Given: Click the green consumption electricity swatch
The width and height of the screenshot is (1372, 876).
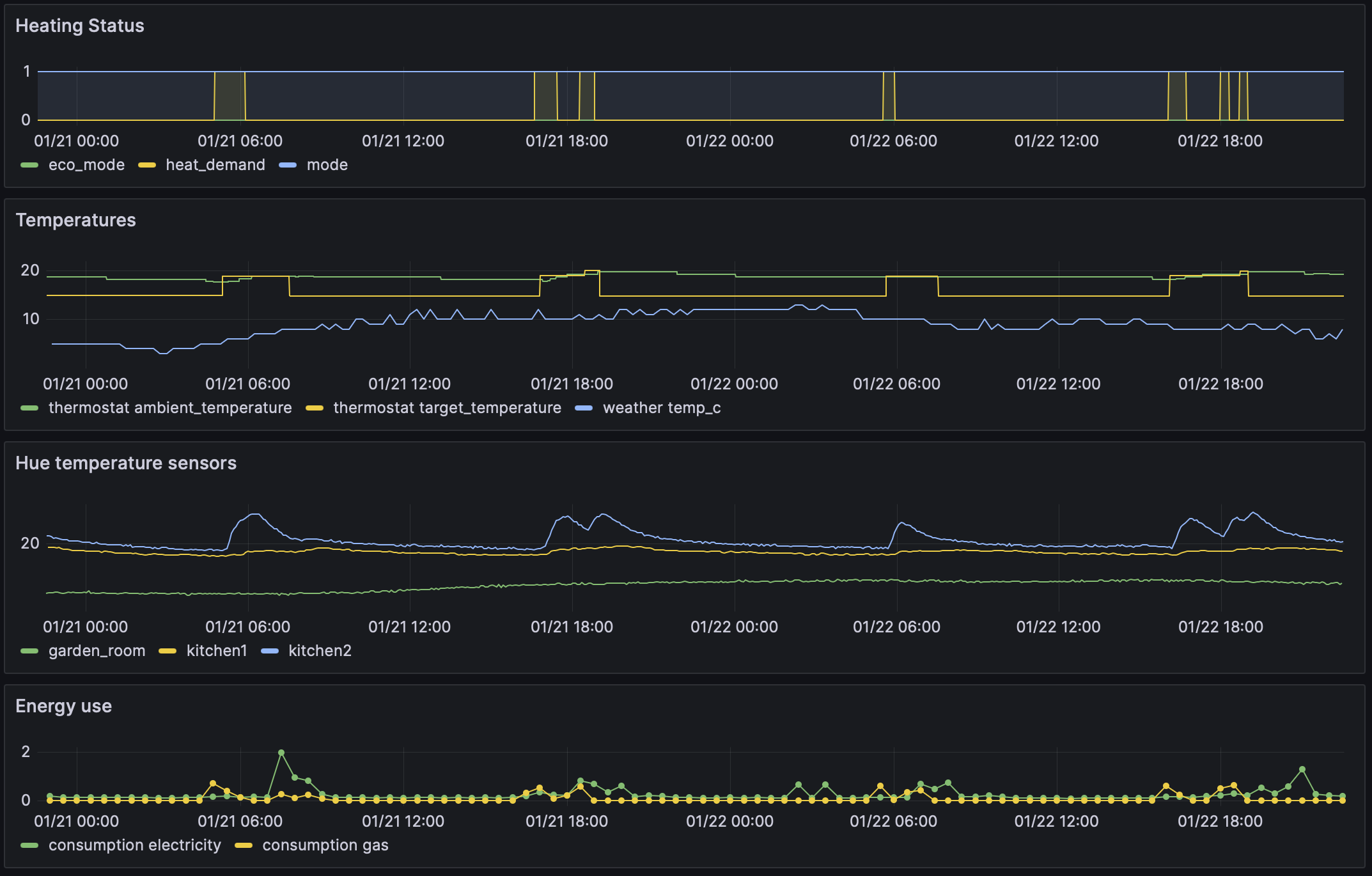Looking at the screenshot, I should click(29, 845).
